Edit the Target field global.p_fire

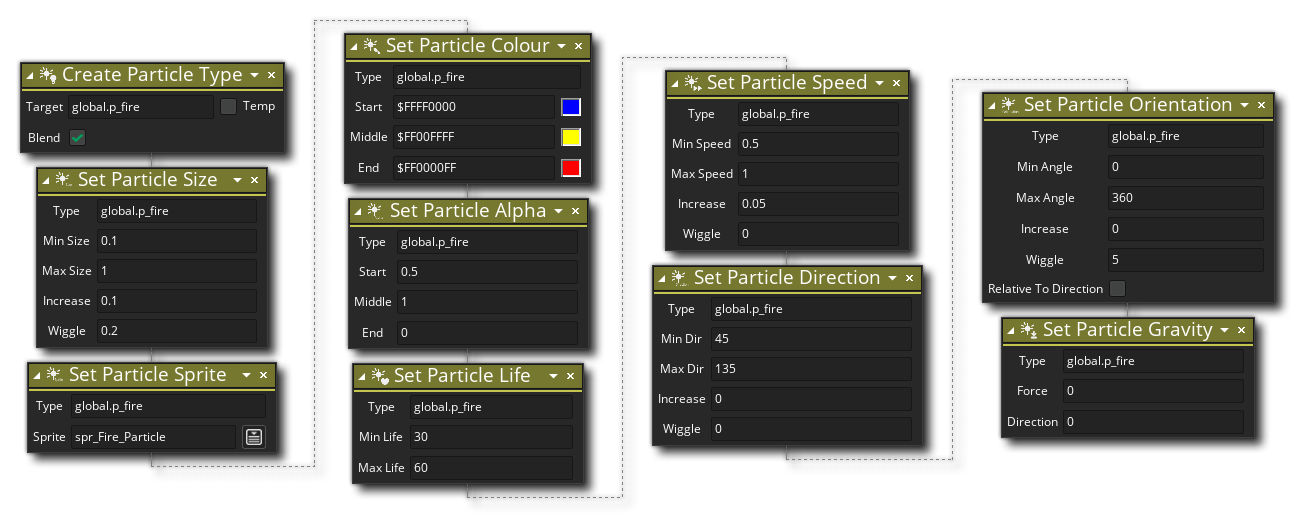141,107
